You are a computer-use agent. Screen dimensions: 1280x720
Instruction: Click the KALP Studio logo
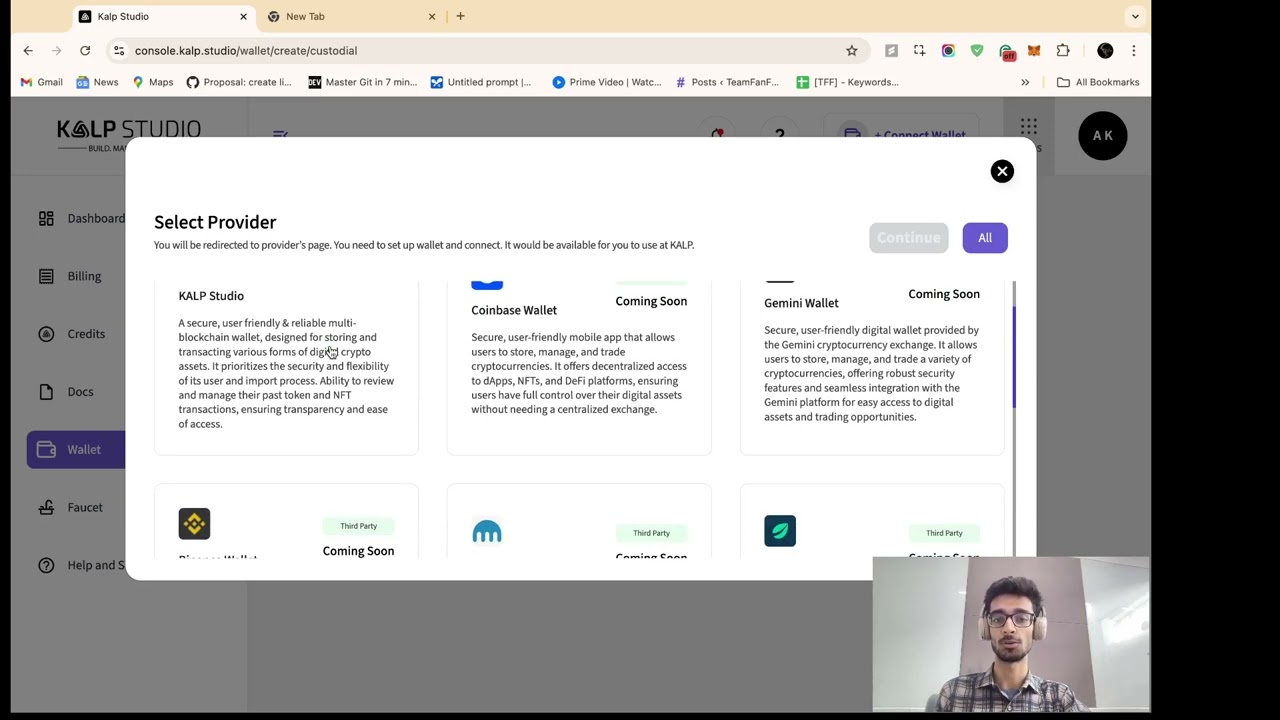point(129,135)
